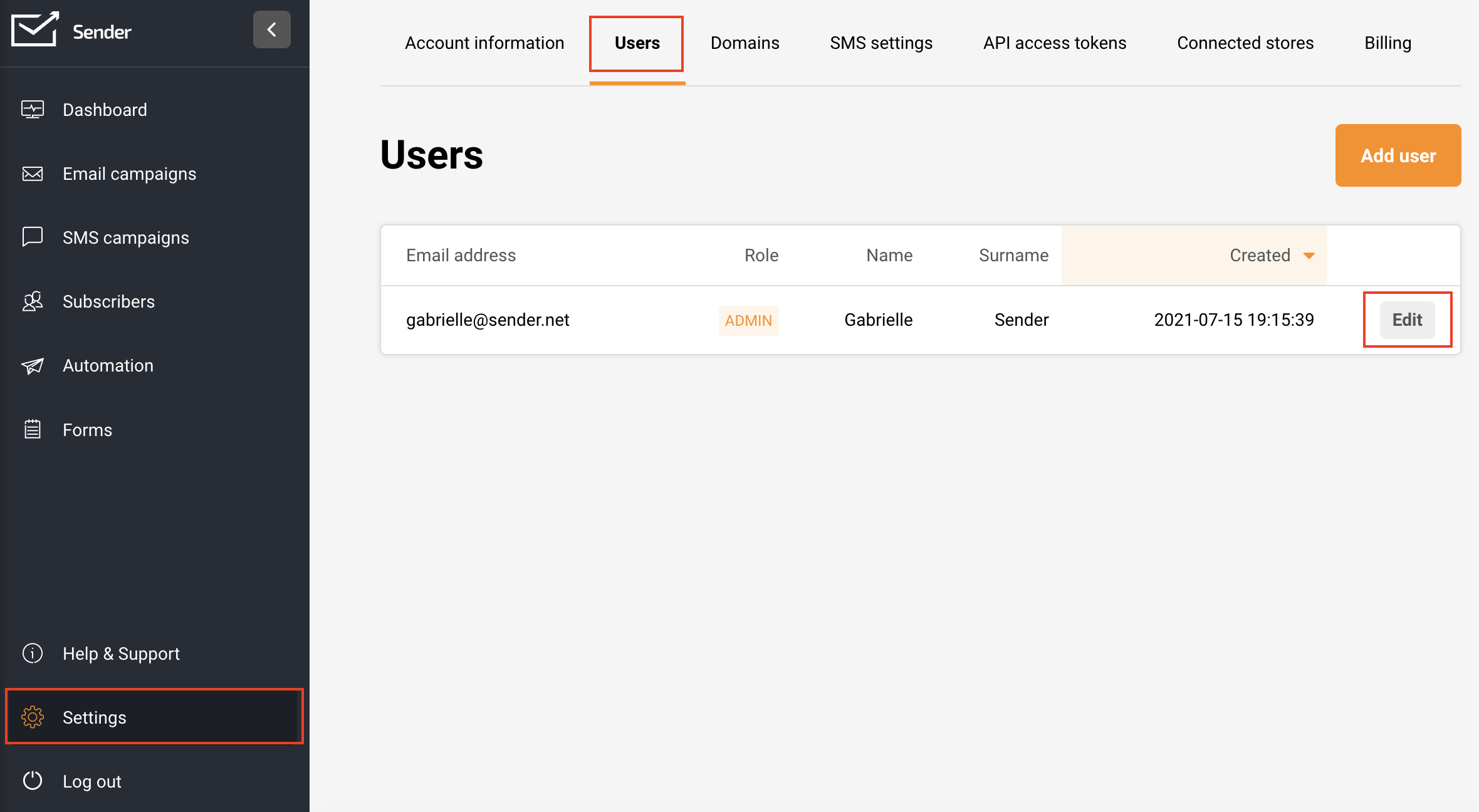Click the Sender envelope logo icon
Image resolution: width=1479 pixels, height=812 pixels.
(x=35, y=29)
